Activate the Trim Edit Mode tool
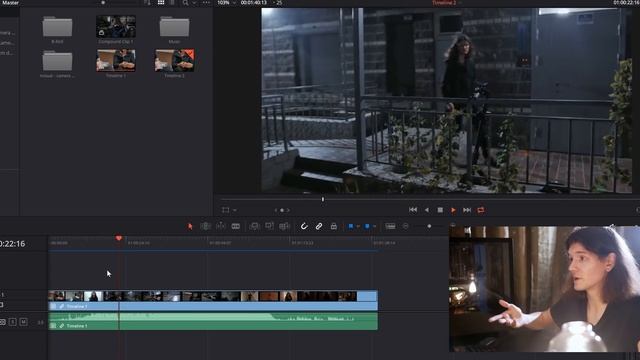640x360 pixels. tap(205, 226)
